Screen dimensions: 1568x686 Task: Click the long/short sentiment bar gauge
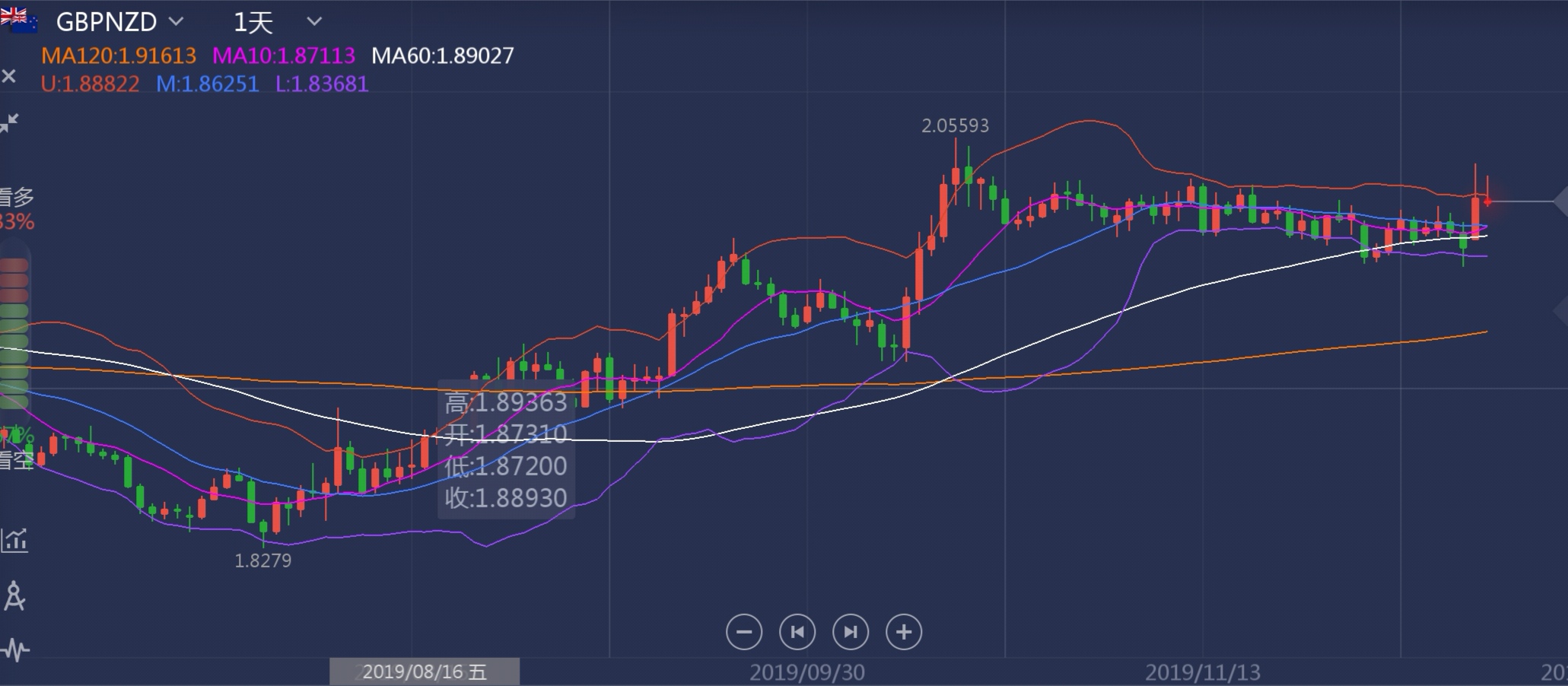click(14, 333)
